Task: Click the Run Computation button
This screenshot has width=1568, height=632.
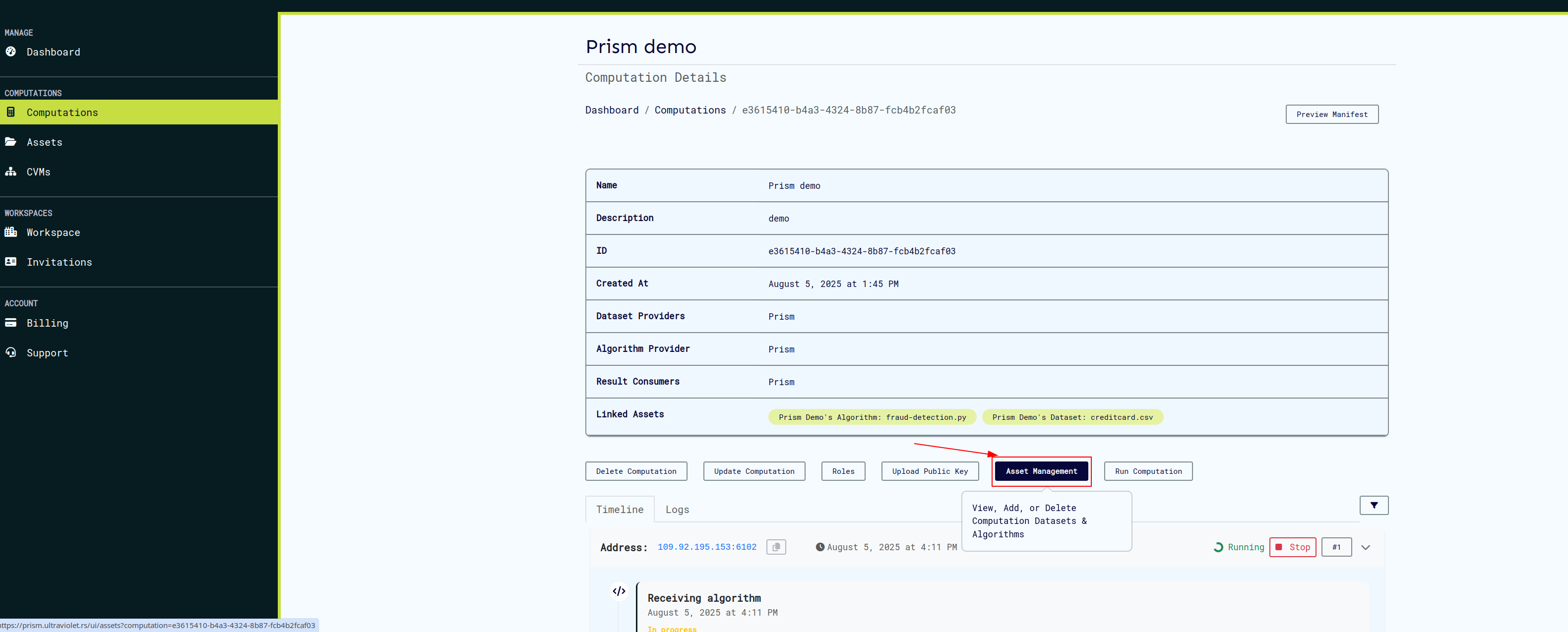Action: (1148, 471)
